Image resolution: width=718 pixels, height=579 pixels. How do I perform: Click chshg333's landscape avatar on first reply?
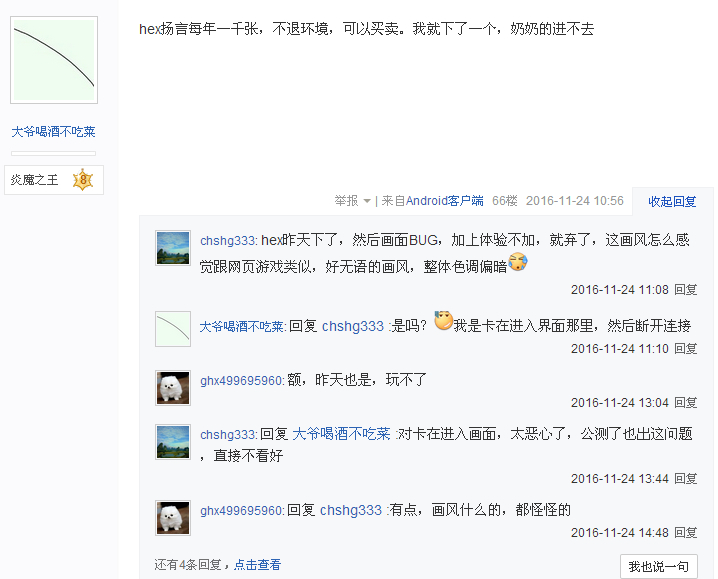(x=173, y=248)
